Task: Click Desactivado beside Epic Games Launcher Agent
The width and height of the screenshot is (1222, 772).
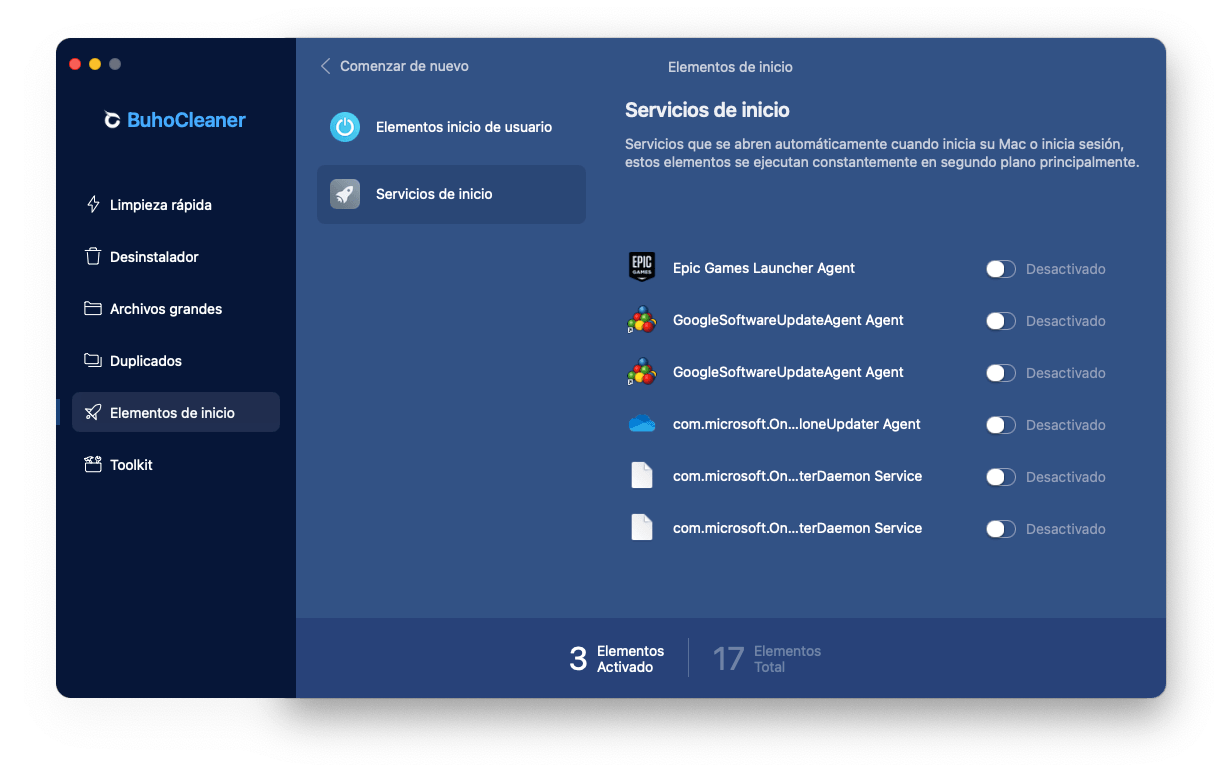Action: (x=1066, y=269)
